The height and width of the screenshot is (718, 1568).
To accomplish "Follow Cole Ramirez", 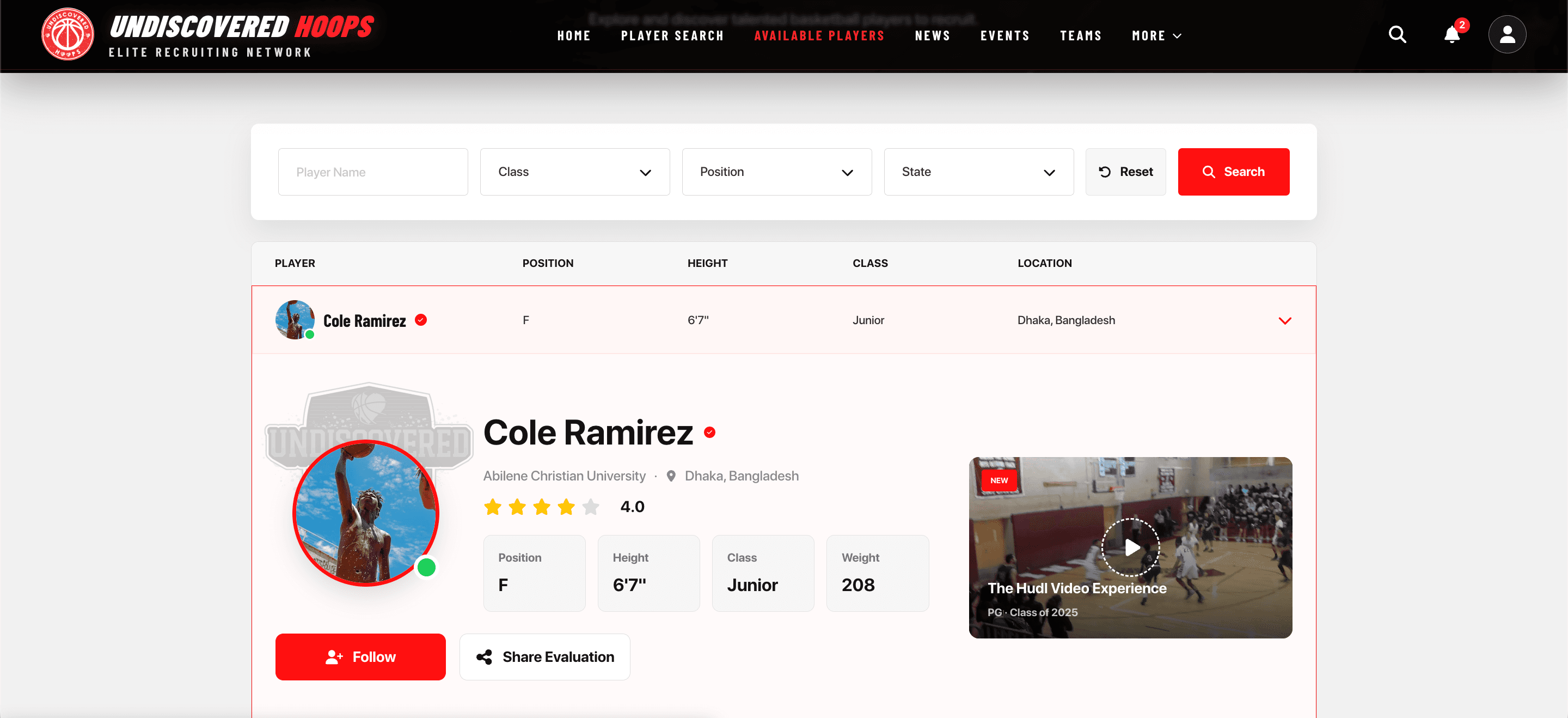I will 360,656.
